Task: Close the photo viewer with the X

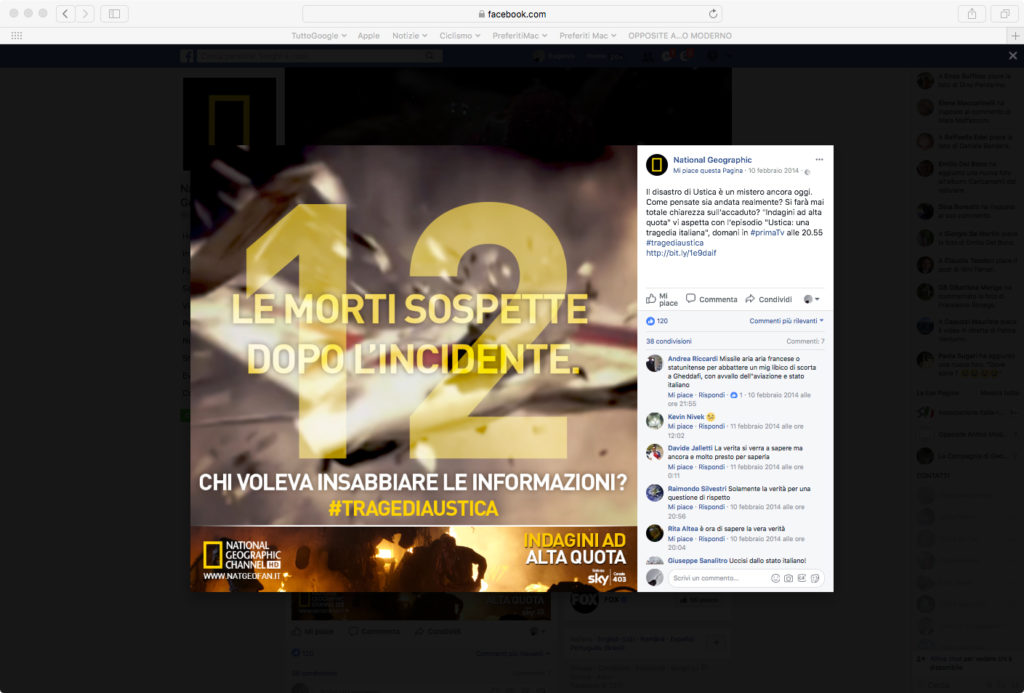Action: point(1012,56)
